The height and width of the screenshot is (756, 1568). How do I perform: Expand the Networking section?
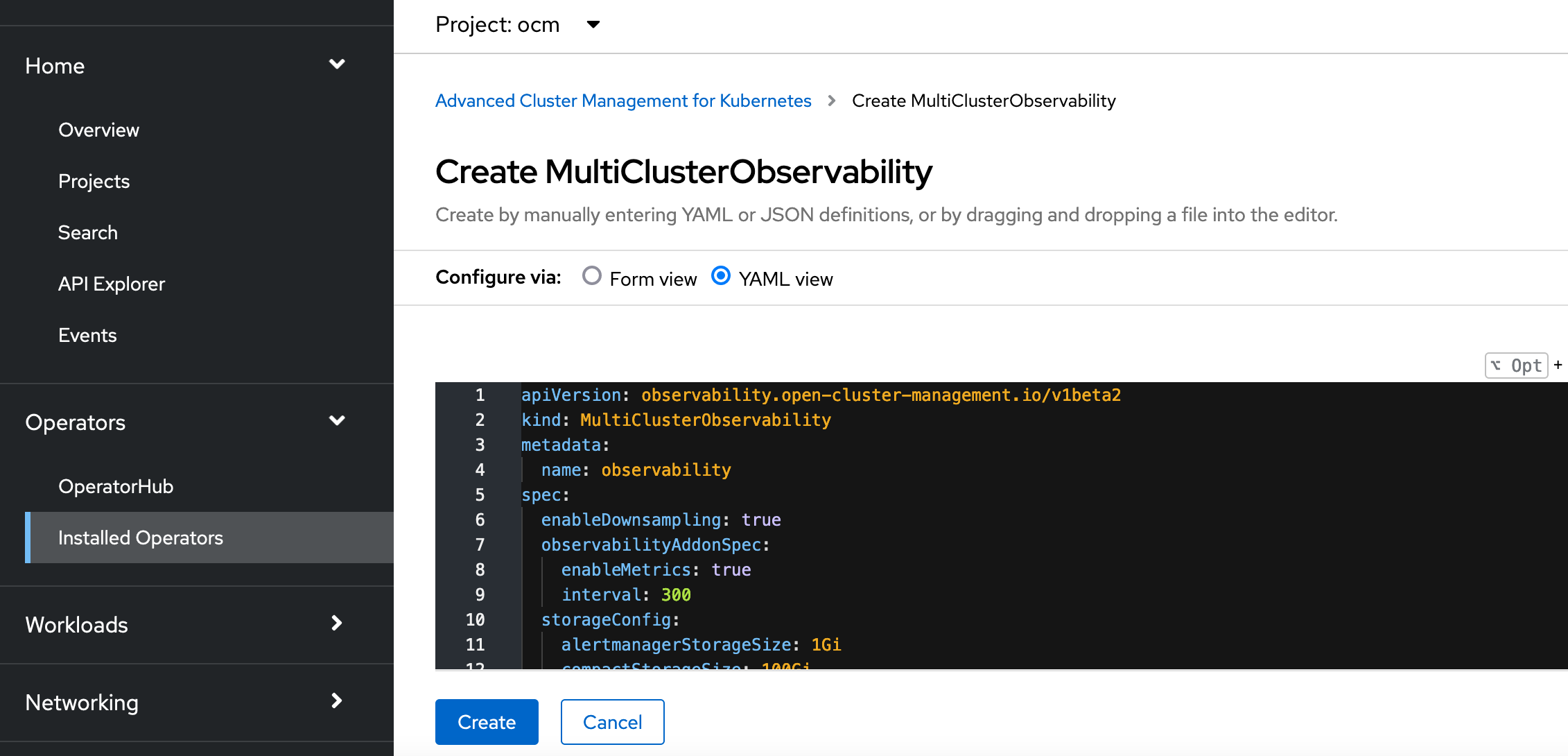tap(337, 701)
